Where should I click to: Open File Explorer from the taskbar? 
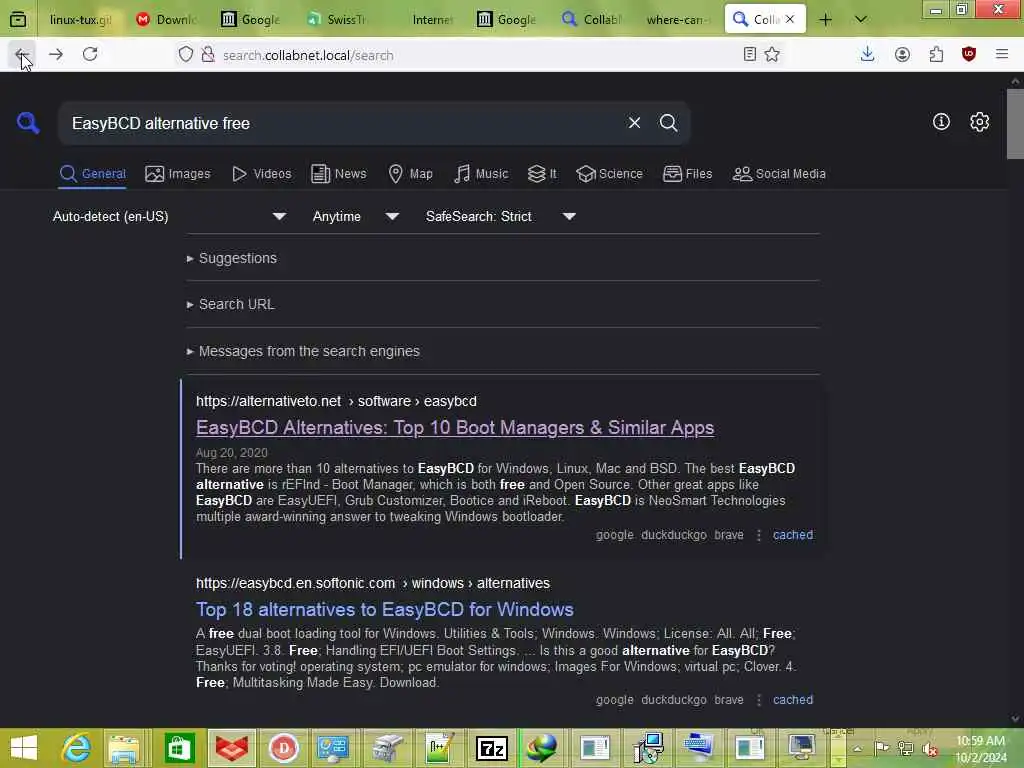click(124, 748)
